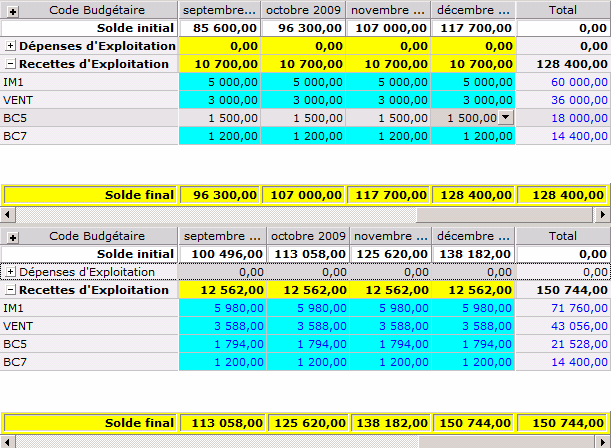Click the bottom grid's corner selector icon

click(10, 236)
